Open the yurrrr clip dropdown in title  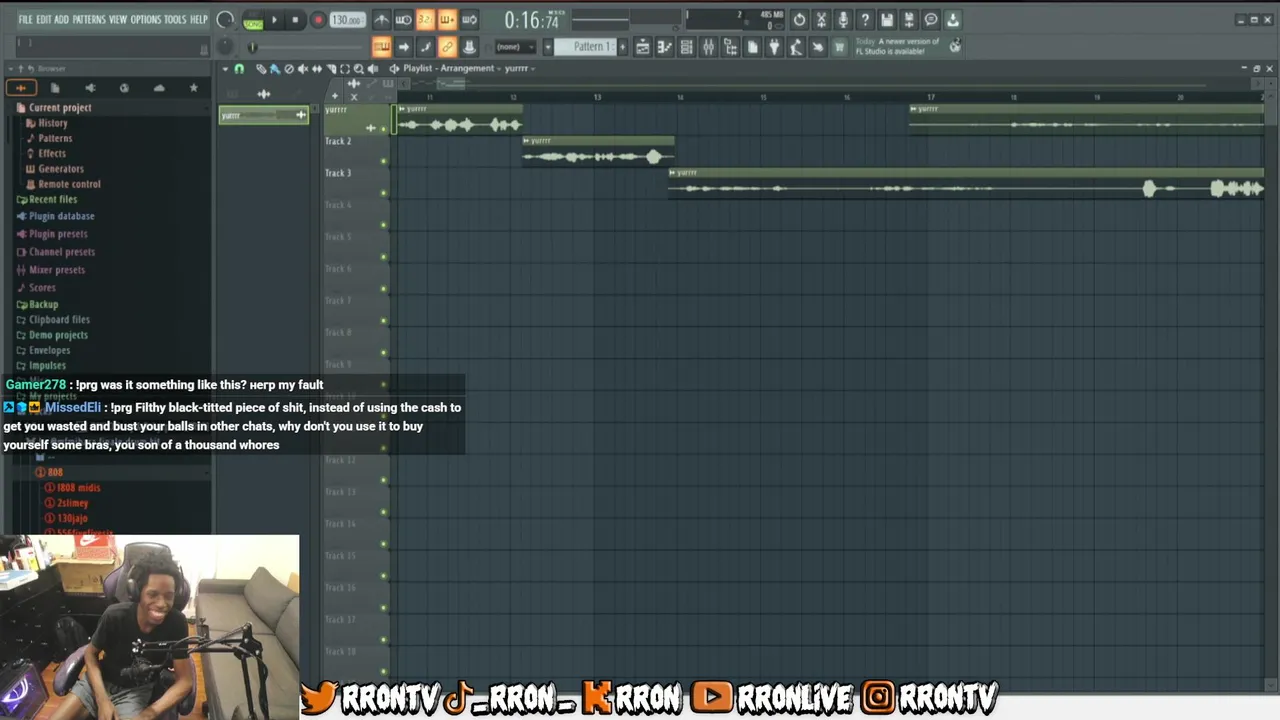coord(519,69)
